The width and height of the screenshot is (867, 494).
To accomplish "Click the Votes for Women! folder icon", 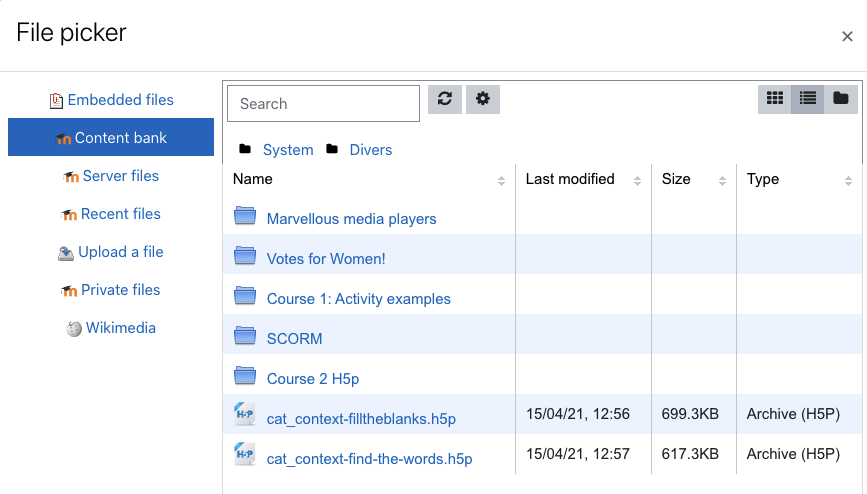I will [x=245, y=256].
